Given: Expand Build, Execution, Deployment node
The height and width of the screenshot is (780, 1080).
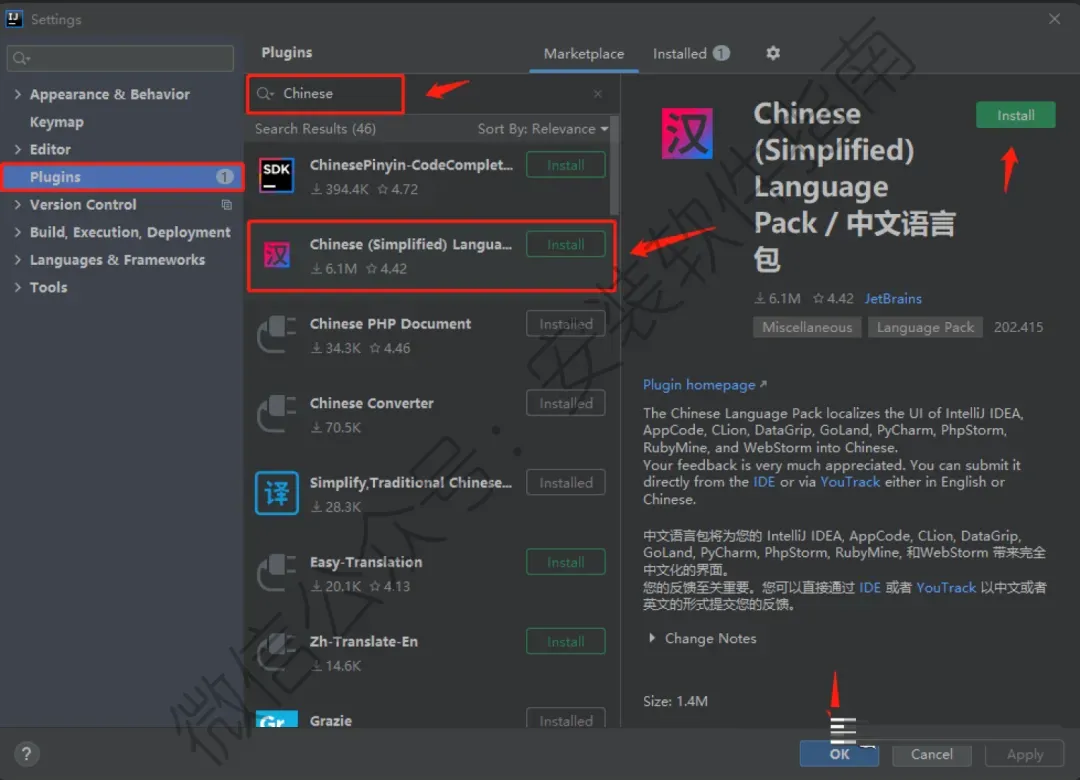Looking at the screenshot, I should click(x=18, y=232).
